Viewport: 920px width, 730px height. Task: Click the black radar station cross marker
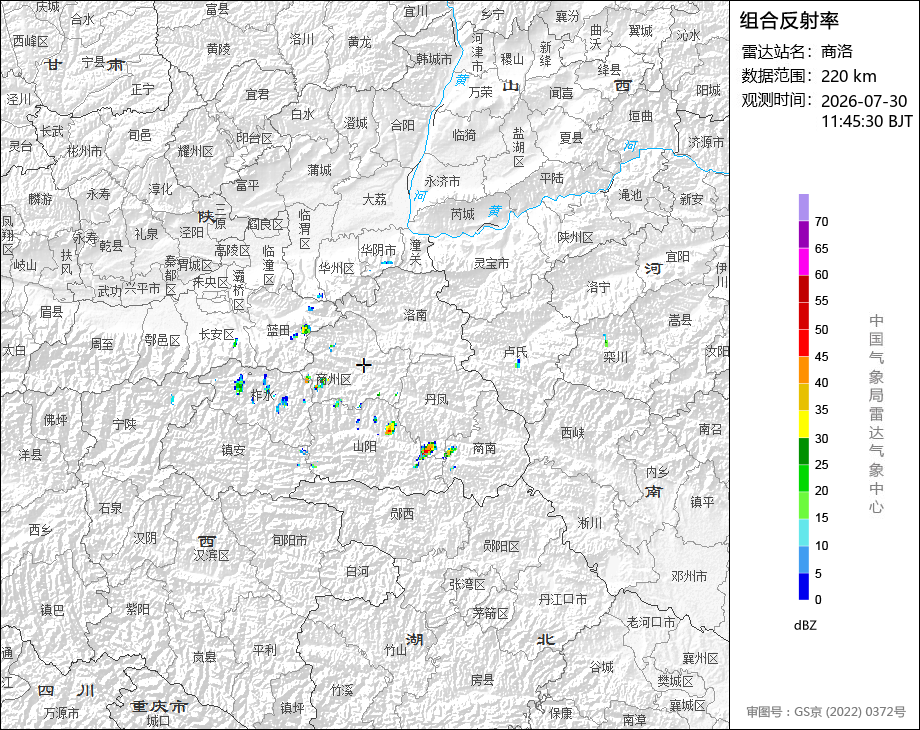pos(363,366)
